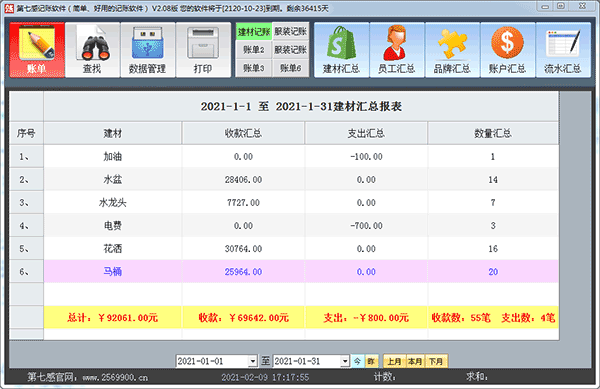Select the 服装记账 tab beside 建材记账
This screenshot has height=389, width=600.
pyautogui.click(x=291, y=31)
